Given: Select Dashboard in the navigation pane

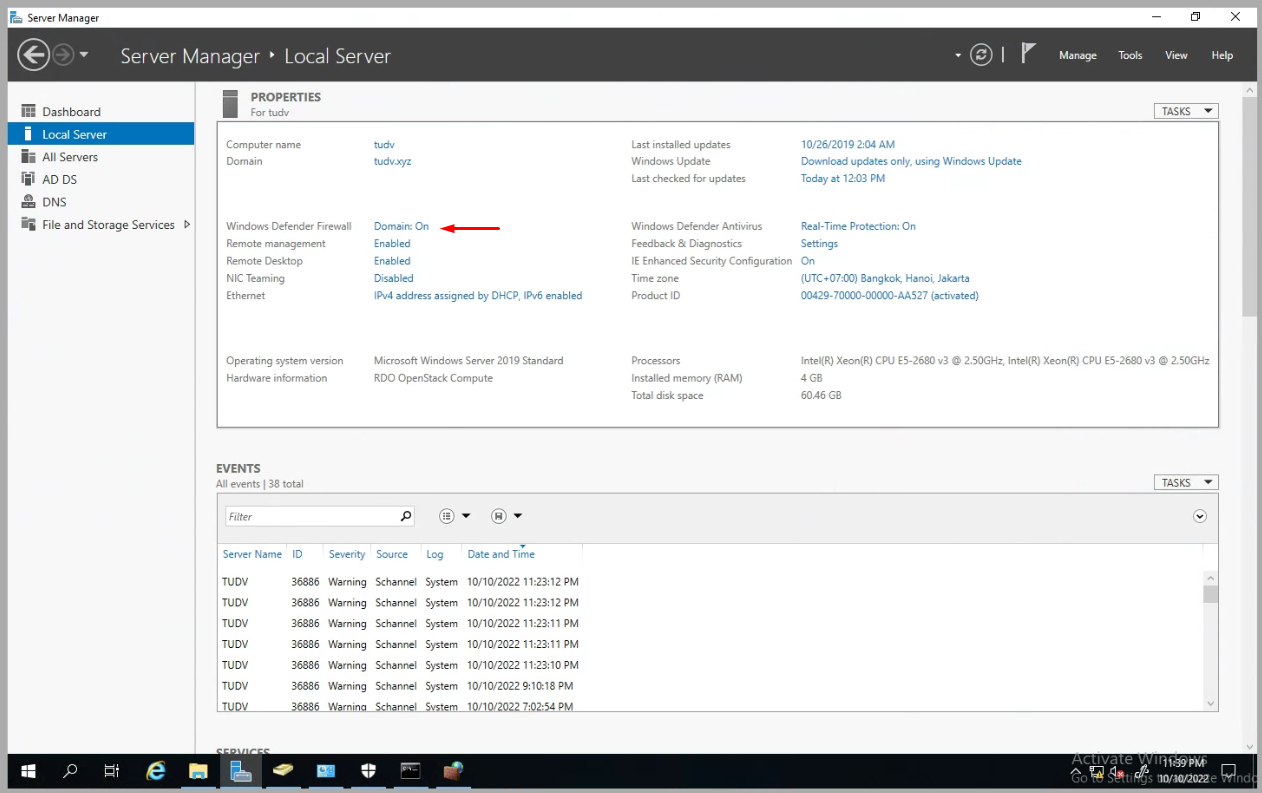Looking at the screenshot, I should 71,111.
